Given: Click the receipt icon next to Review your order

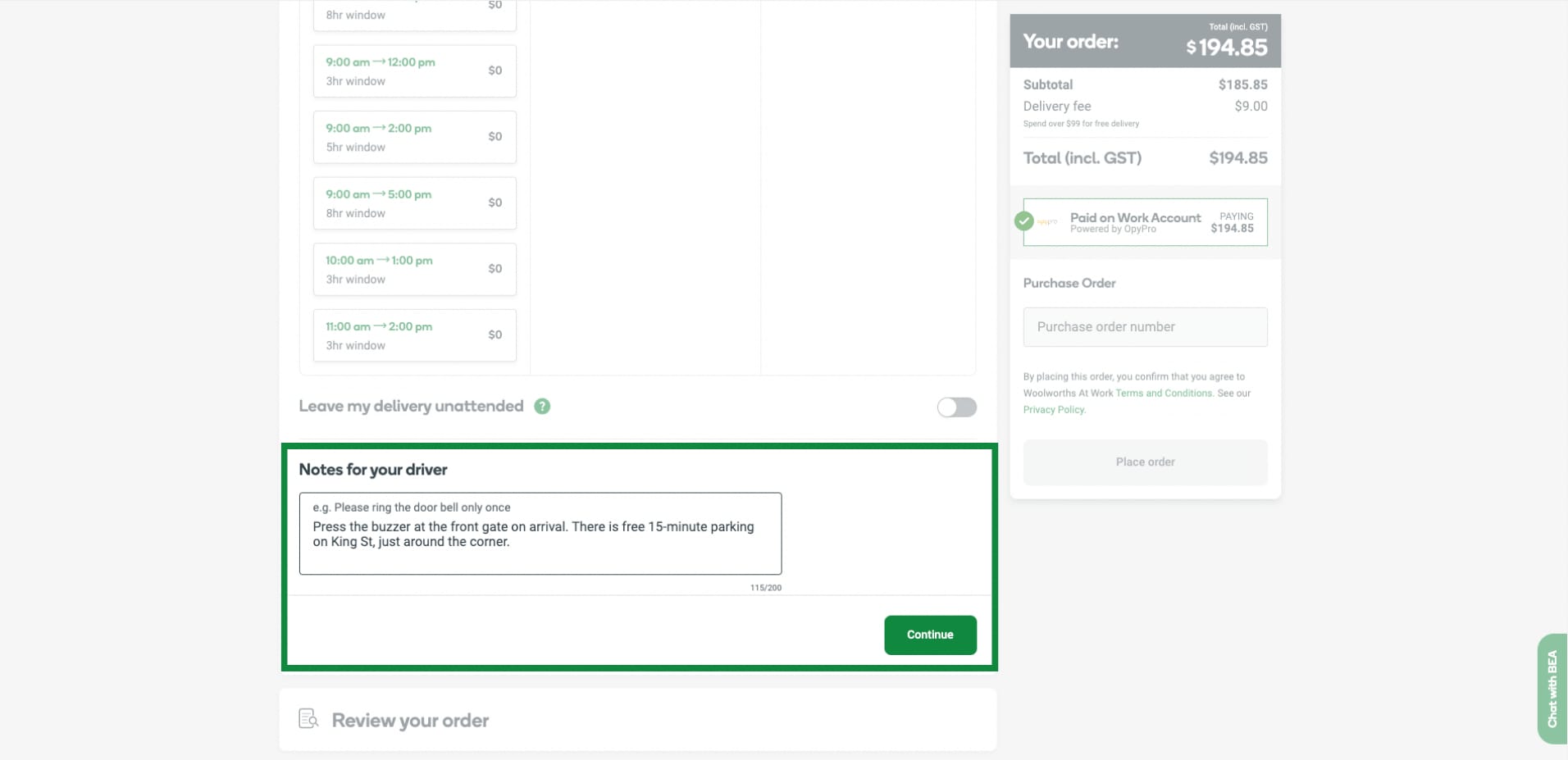Looking at the screenshot, I should (x=308, y=718).
